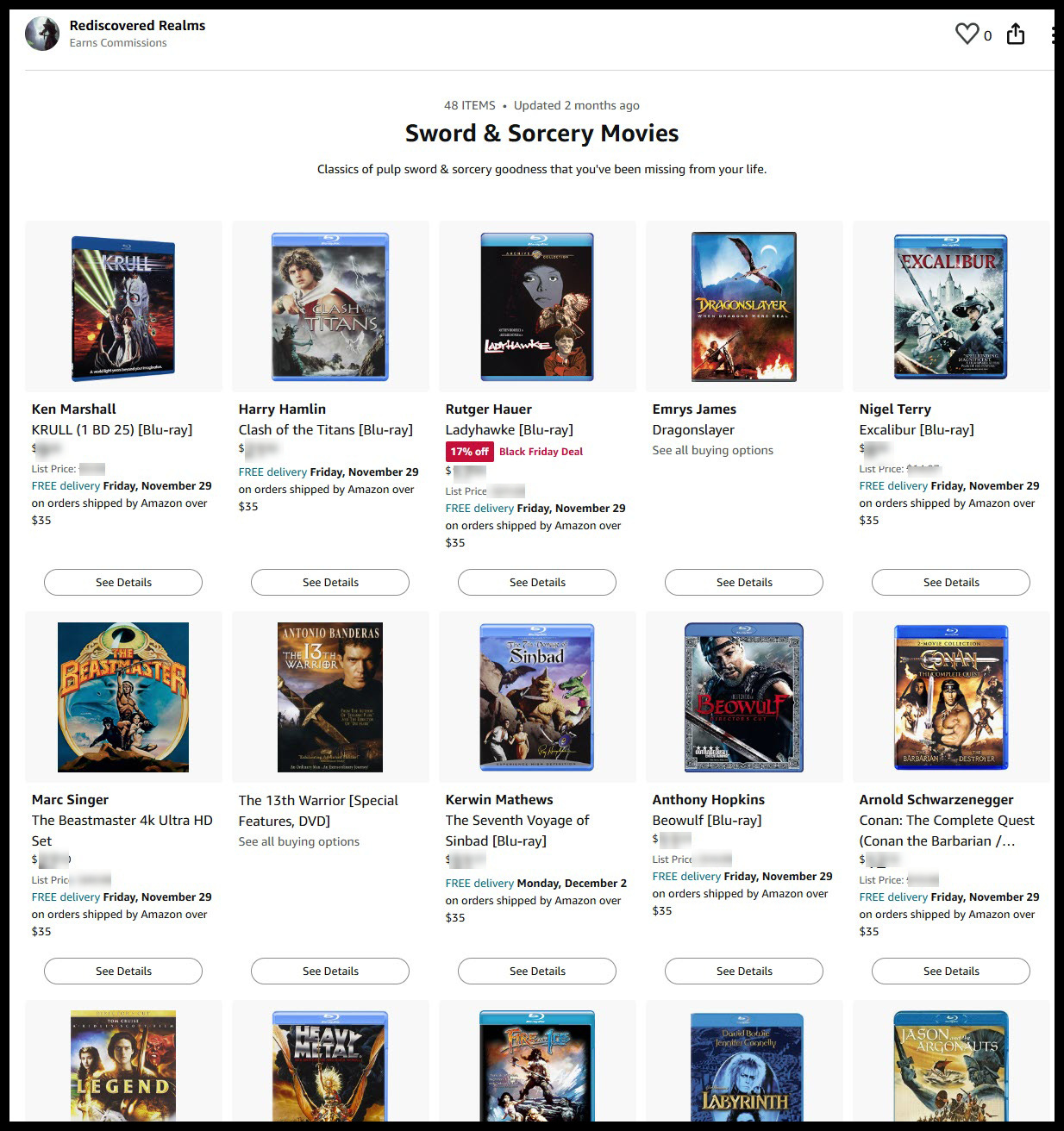1064x1131 pixels.
Task: Open the Ladyhawke Blu-ray cover image
Action: [x=537, y=306]
